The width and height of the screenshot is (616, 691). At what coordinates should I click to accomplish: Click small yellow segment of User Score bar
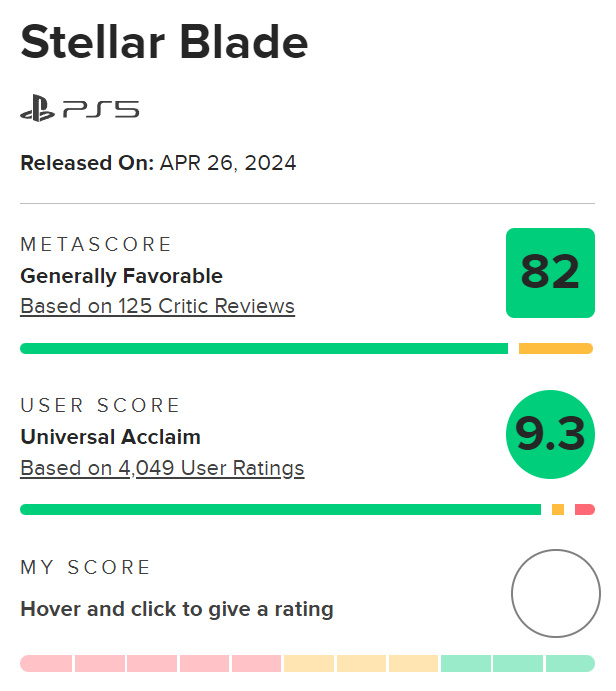pos(558,510)
